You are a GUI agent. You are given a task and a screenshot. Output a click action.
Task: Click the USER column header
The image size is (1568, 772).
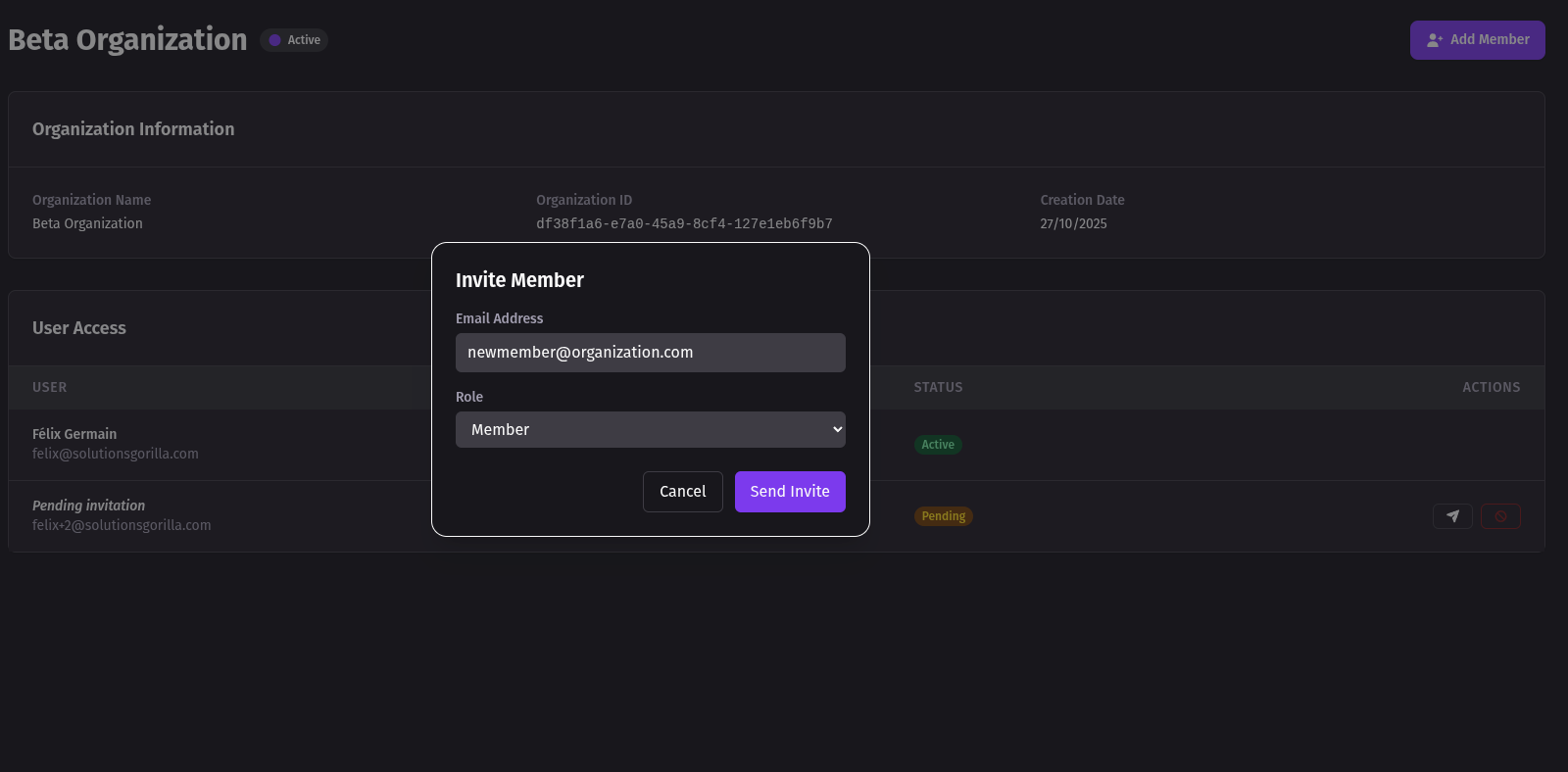(50, 388)
